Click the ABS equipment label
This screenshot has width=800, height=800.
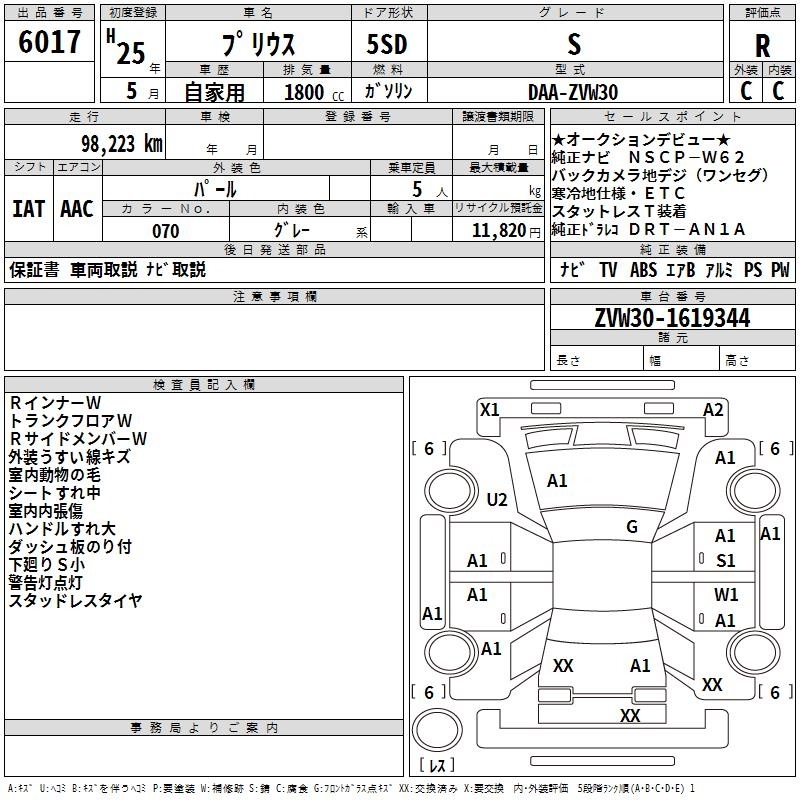(x=643, y=269)
